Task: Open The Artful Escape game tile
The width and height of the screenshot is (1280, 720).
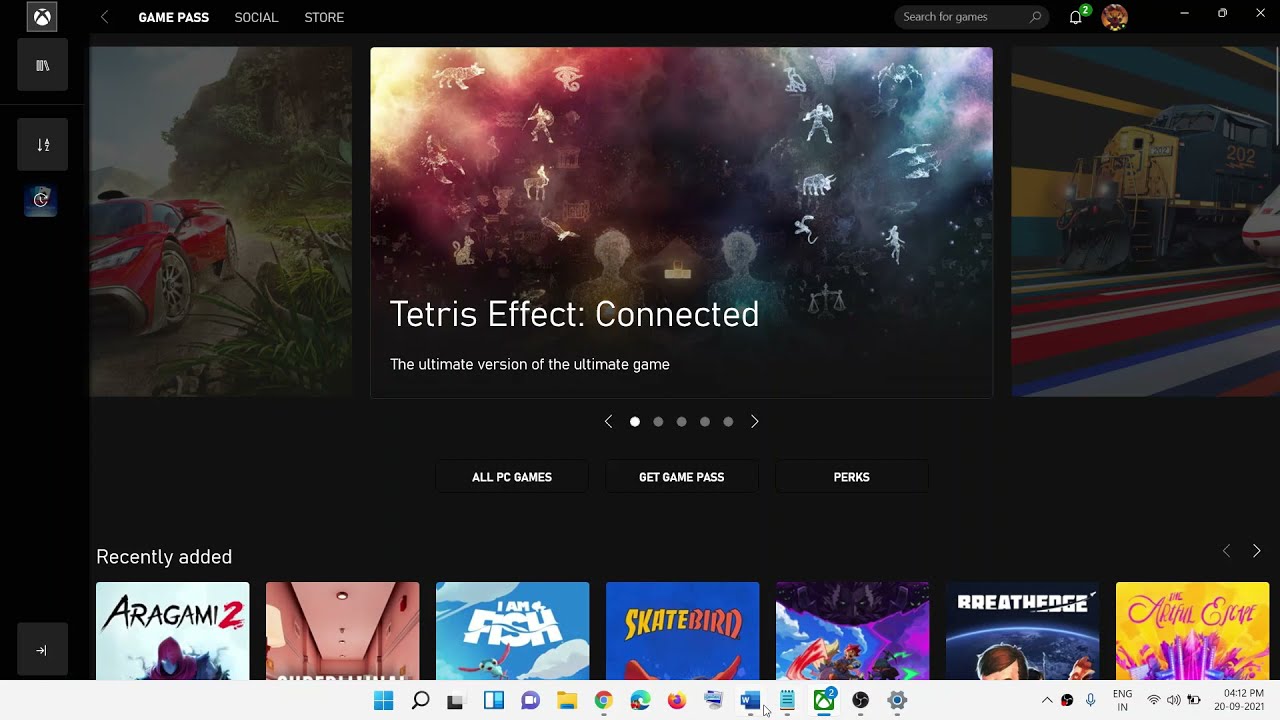Action: tap(1192, 631)
